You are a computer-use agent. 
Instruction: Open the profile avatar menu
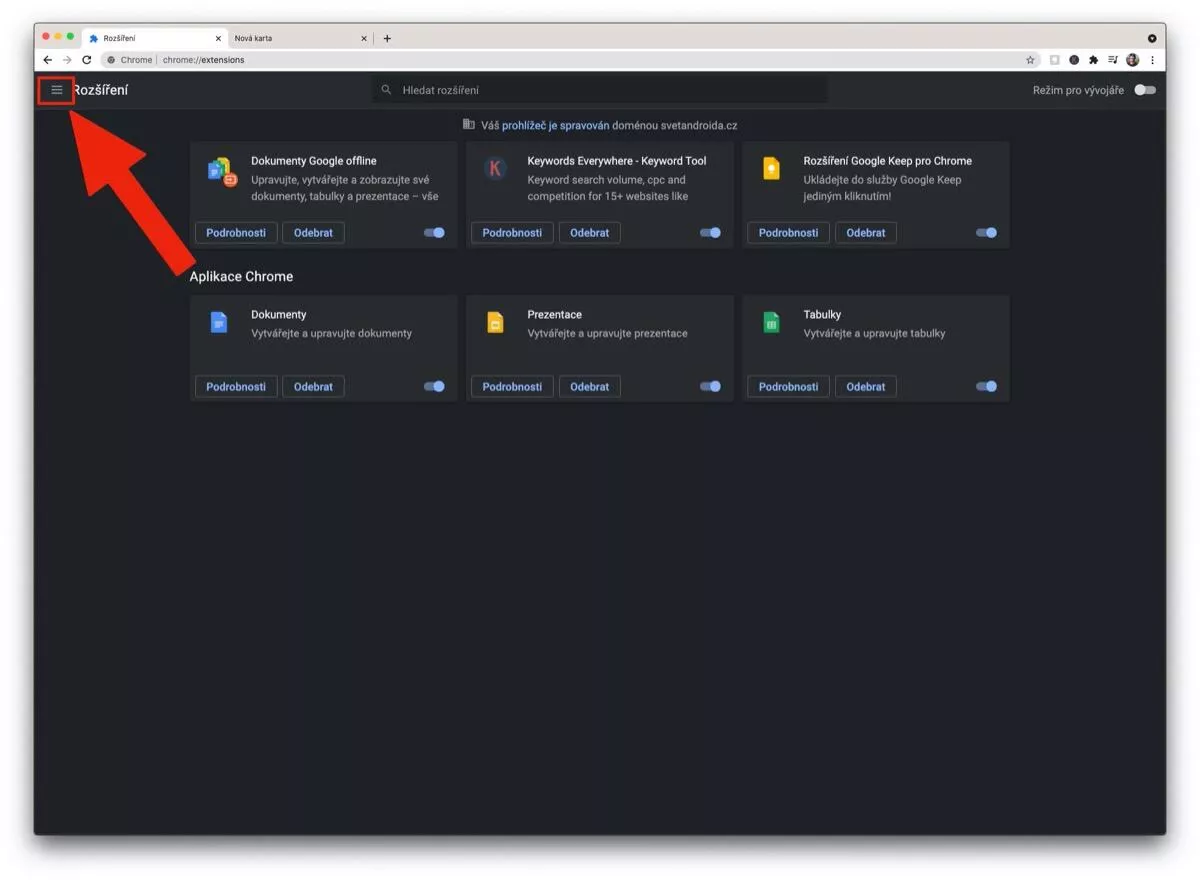point(1133,60)
